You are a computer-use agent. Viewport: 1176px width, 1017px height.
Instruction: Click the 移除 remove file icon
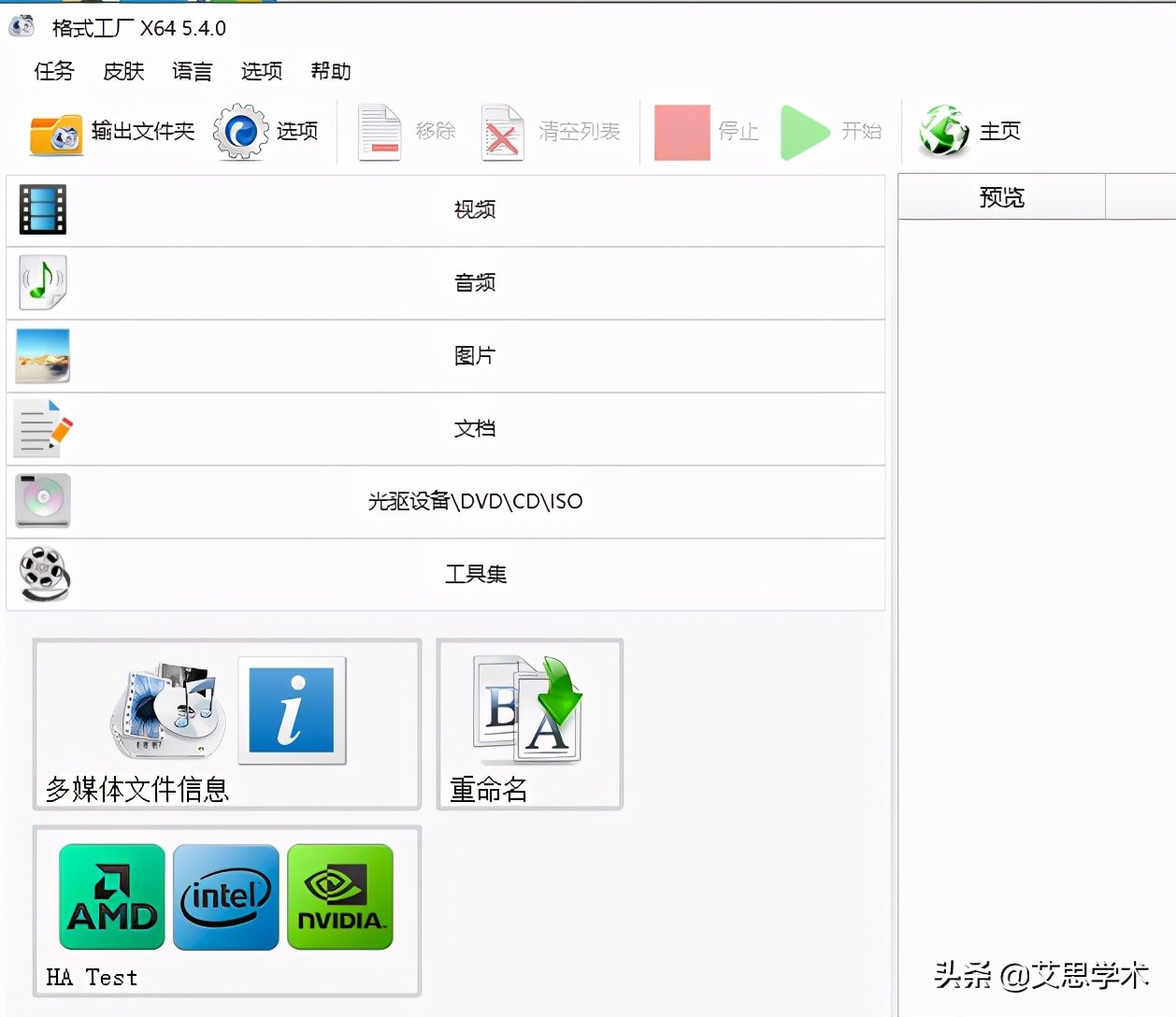[x=379, y=131]
